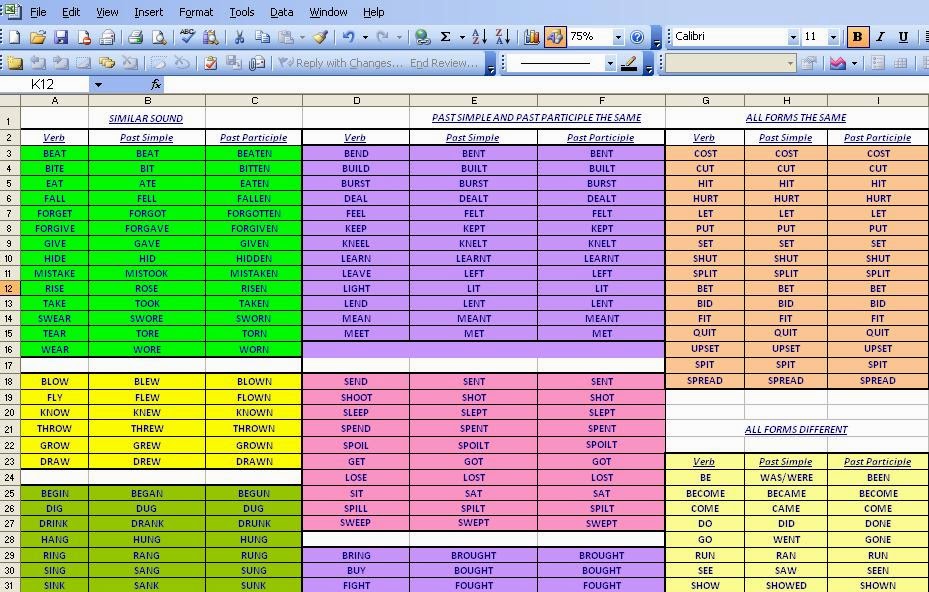Screen dimensions: 929x592
Task: Select the DRANK cell
Action: pyautogui.click(x=147, y=524)
